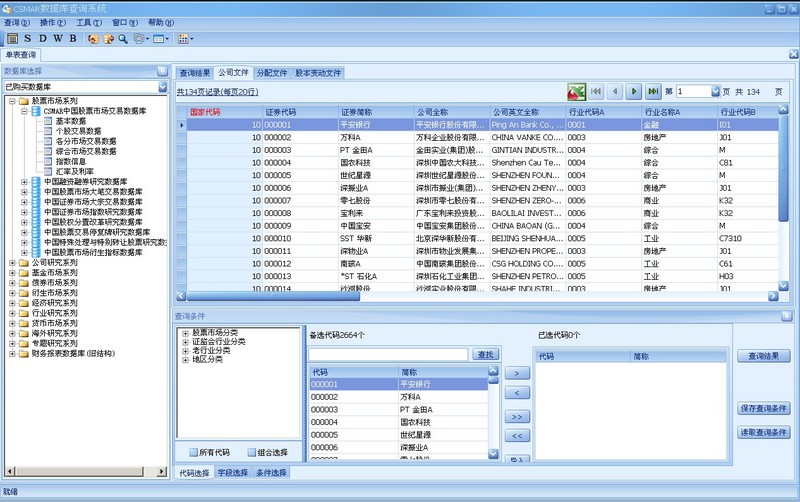Open the 操作 menu
The height and width of the screenshot is (502, 800).
pos(53,22)
